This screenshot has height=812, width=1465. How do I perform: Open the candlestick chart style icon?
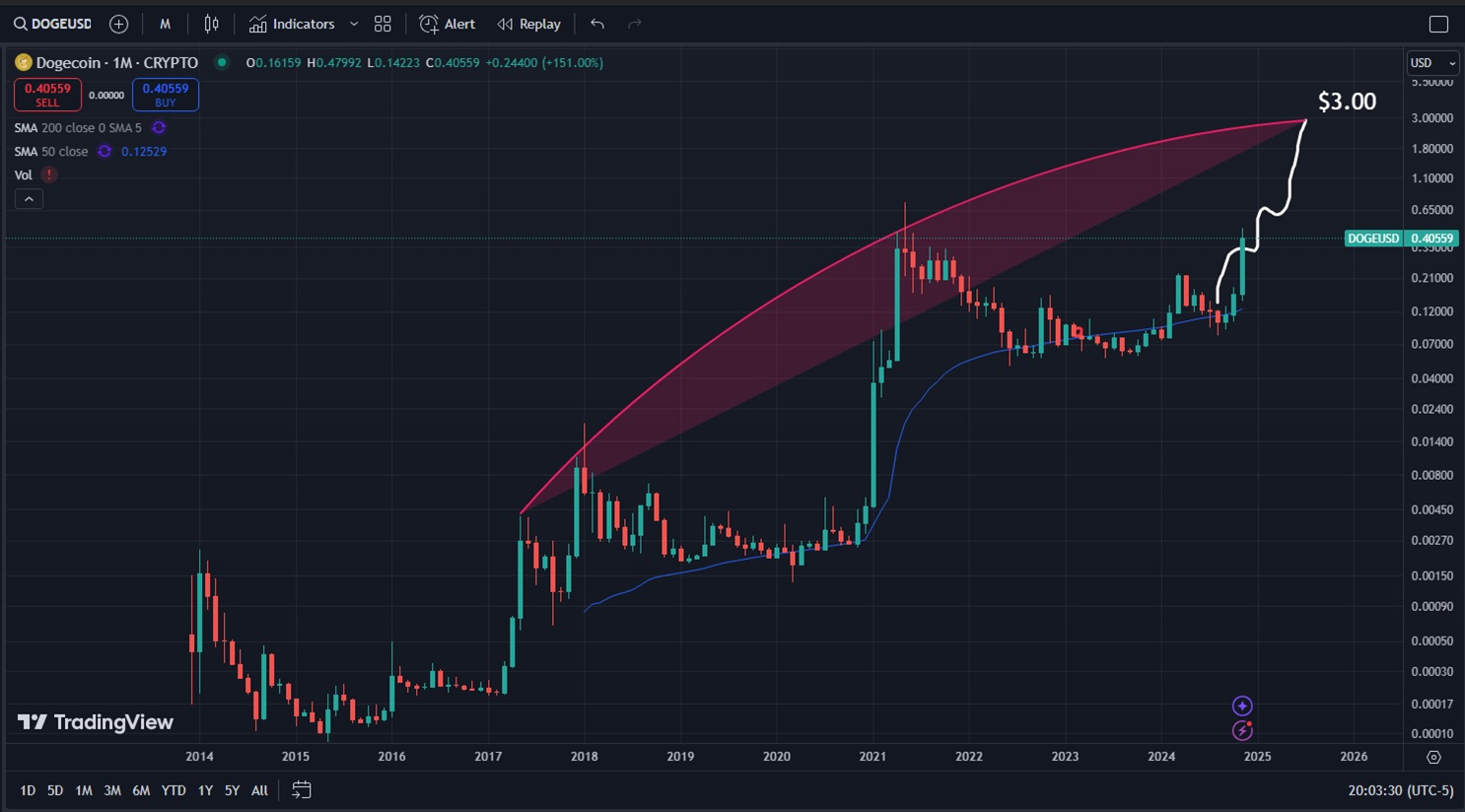[x=211, y=24]
